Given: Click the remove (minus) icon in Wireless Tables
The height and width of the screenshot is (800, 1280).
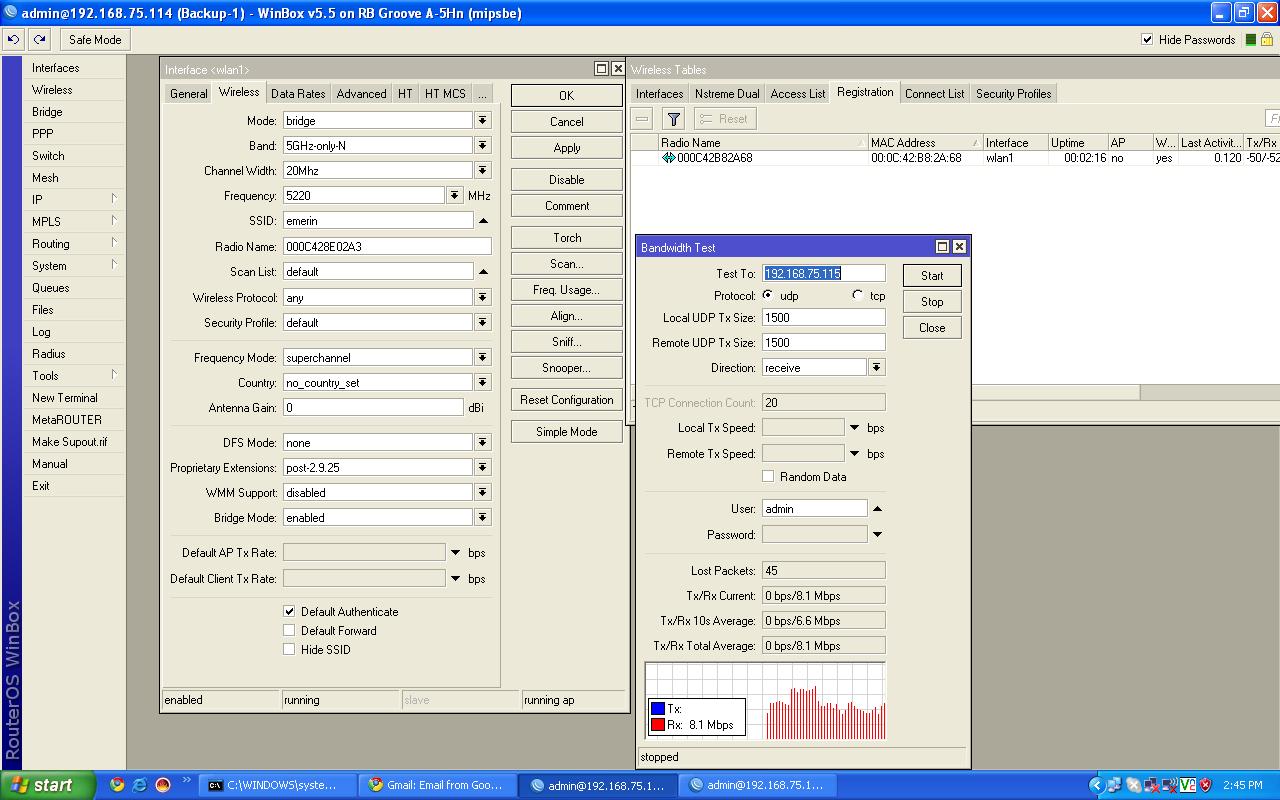Looking at the screenshot, I should (642, 119).
